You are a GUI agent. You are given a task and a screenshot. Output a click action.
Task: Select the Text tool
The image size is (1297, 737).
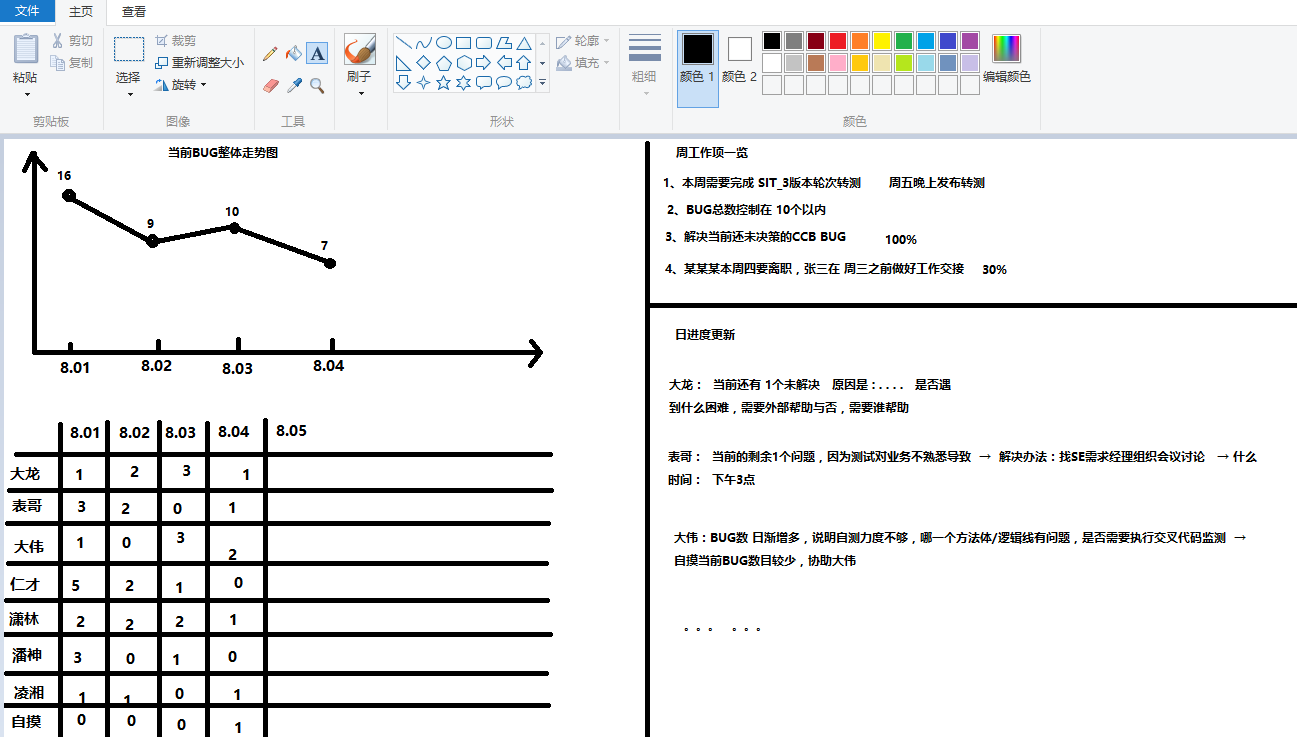point(316,53)
